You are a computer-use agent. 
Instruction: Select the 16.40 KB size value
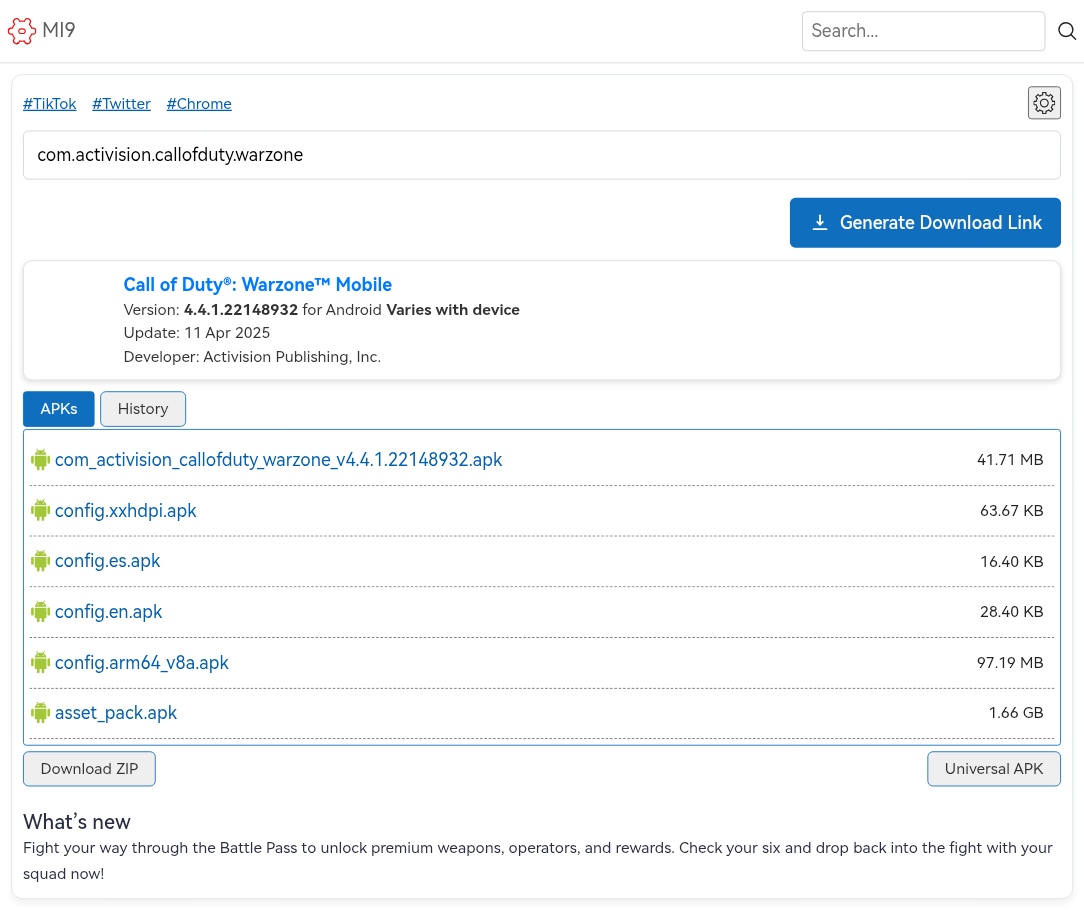point(1011,561)
